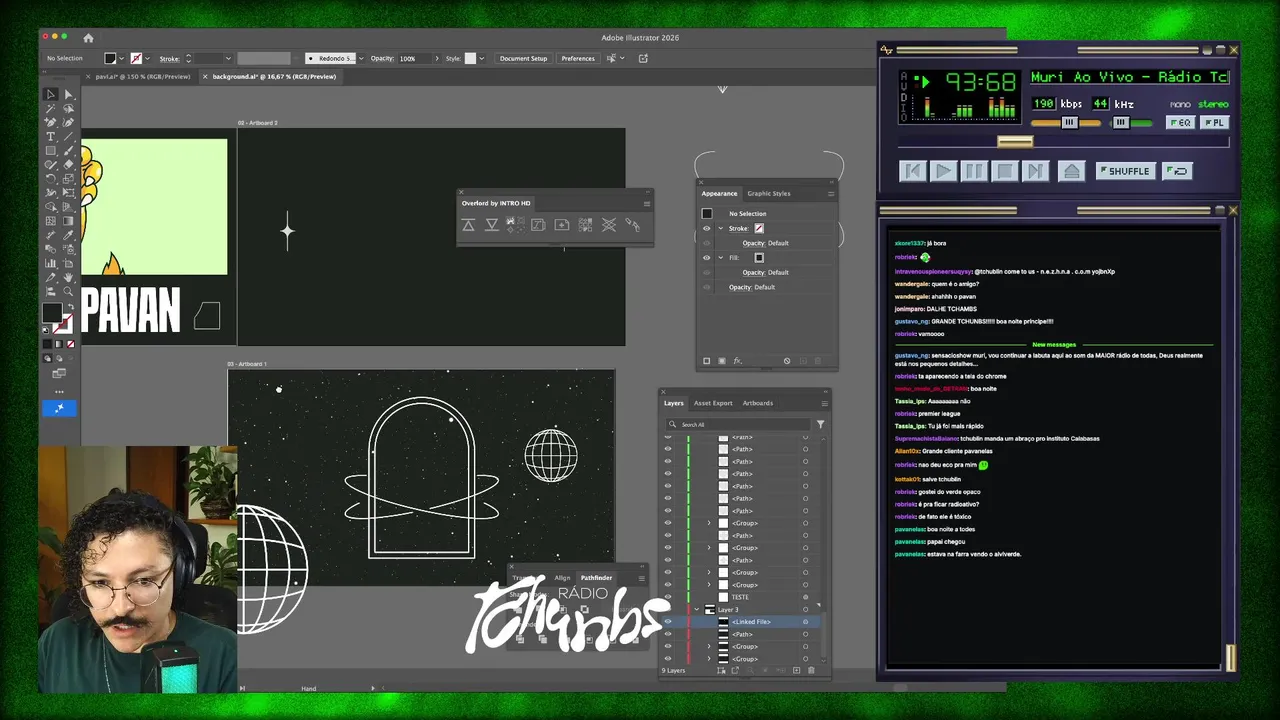
Task: Select the Eraser tool
Action: (x=68, y=164)
